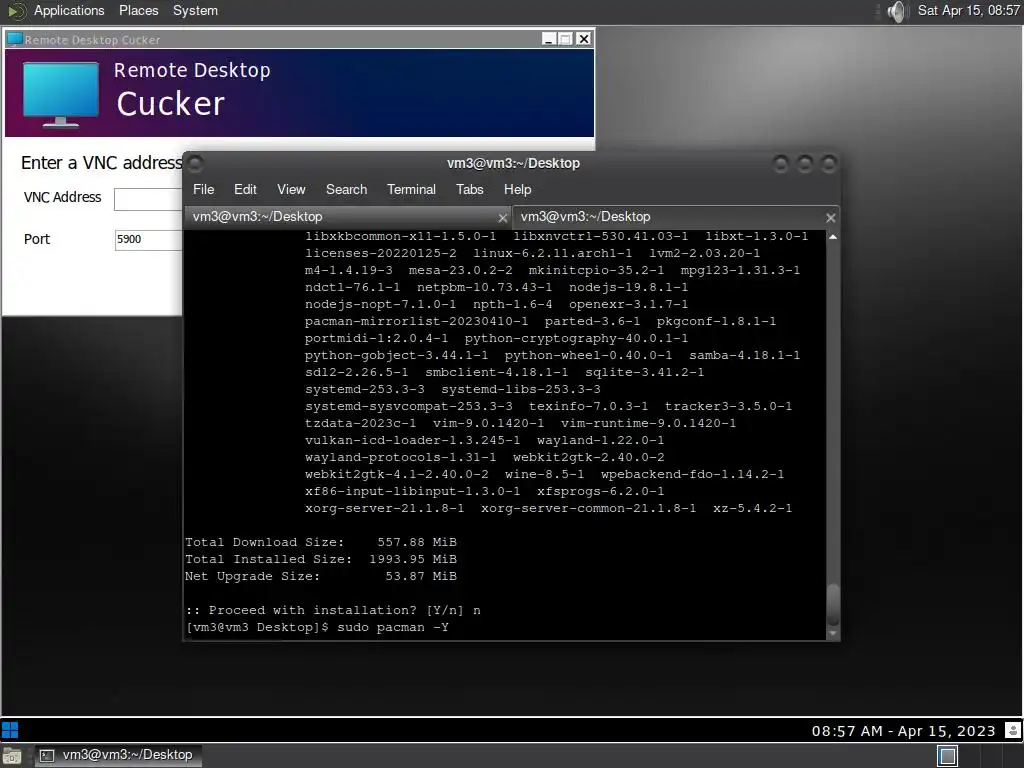Open the terminal Tabs menu

pos(470,189)
